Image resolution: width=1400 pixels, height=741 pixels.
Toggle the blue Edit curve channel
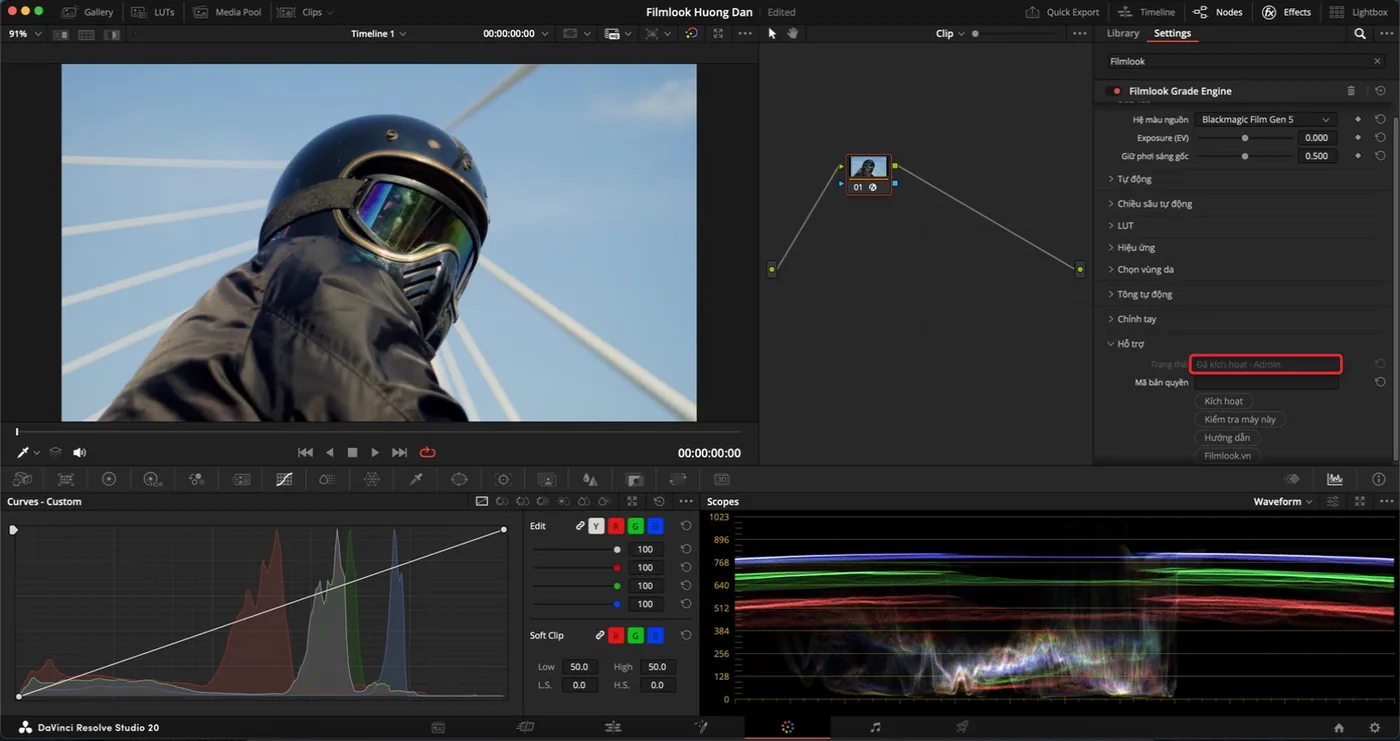pyautogui.click(x=654, y=526)
